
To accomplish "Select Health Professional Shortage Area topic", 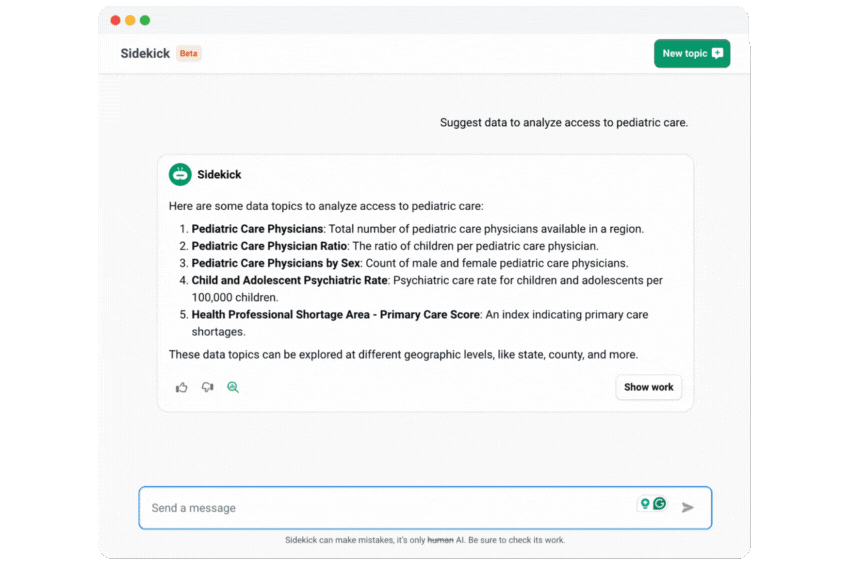I will [x=336, y=315].
